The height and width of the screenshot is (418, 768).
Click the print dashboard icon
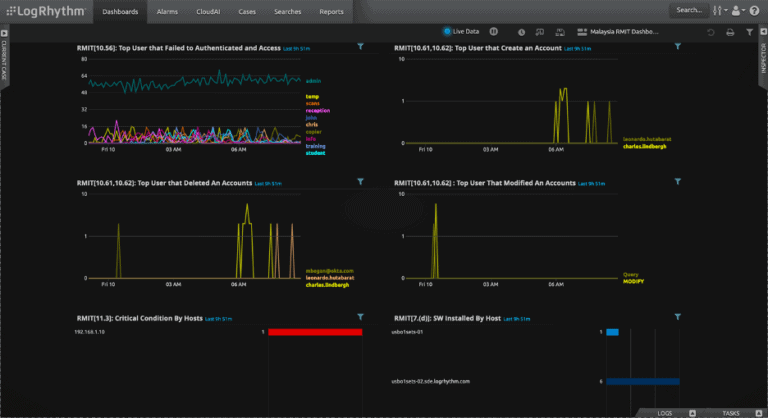coord(729,32)
